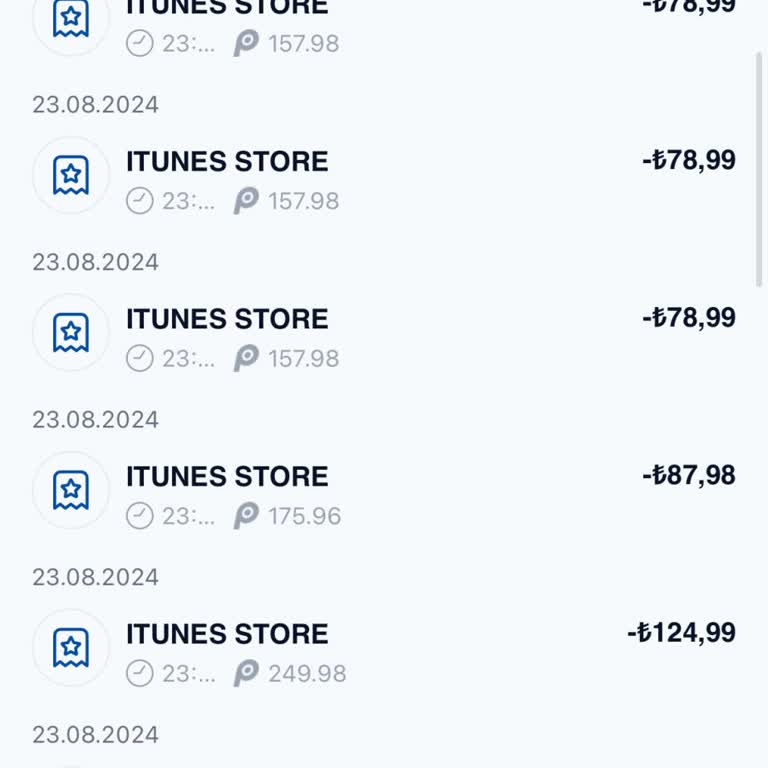Click the date header directly above the ₺124,99 transaction
The width and height of the screenshot is (768, 768).
point(95,577)
